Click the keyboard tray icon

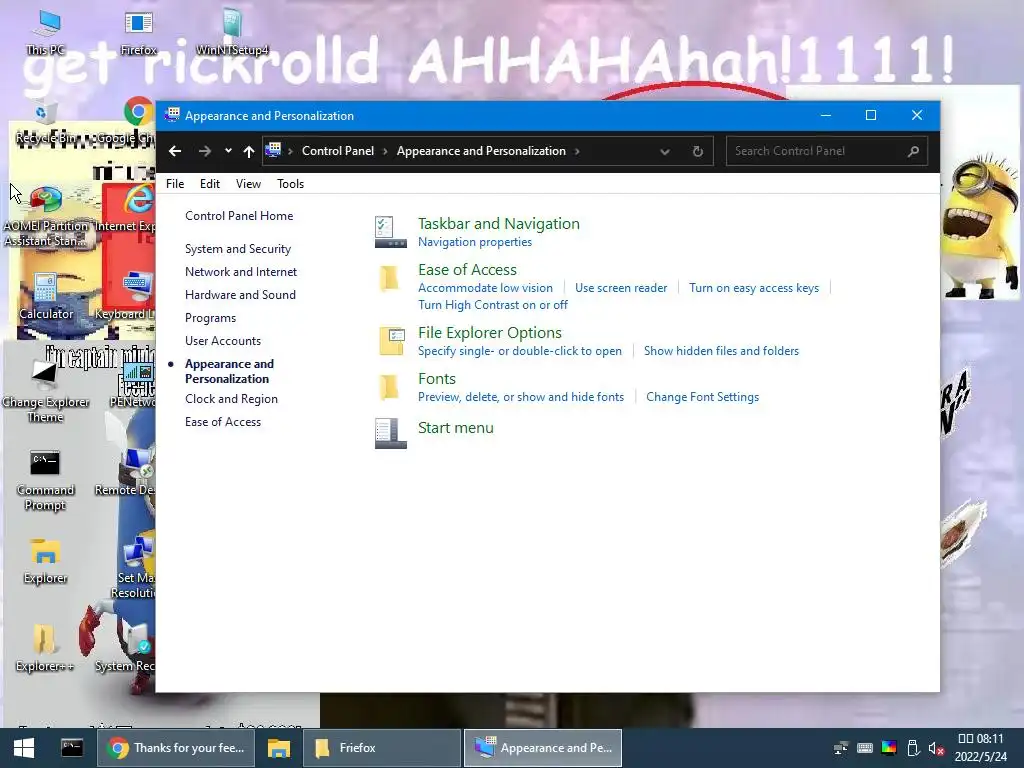pos(865,748)
